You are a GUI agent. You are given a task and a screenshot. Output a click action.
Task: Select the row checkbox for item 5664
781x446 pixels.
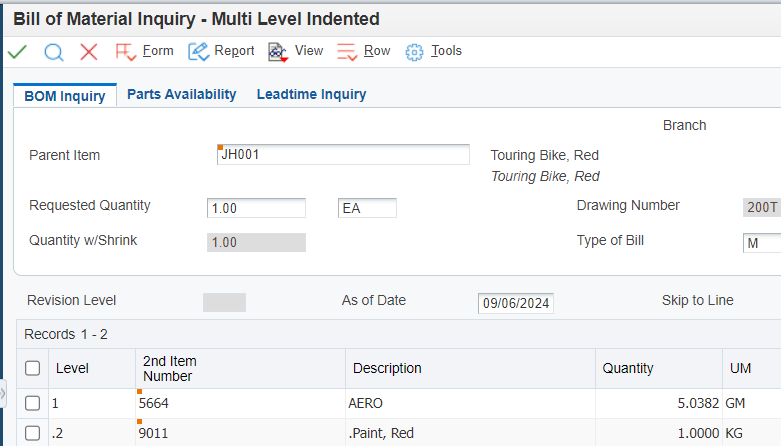coord(32,403)
